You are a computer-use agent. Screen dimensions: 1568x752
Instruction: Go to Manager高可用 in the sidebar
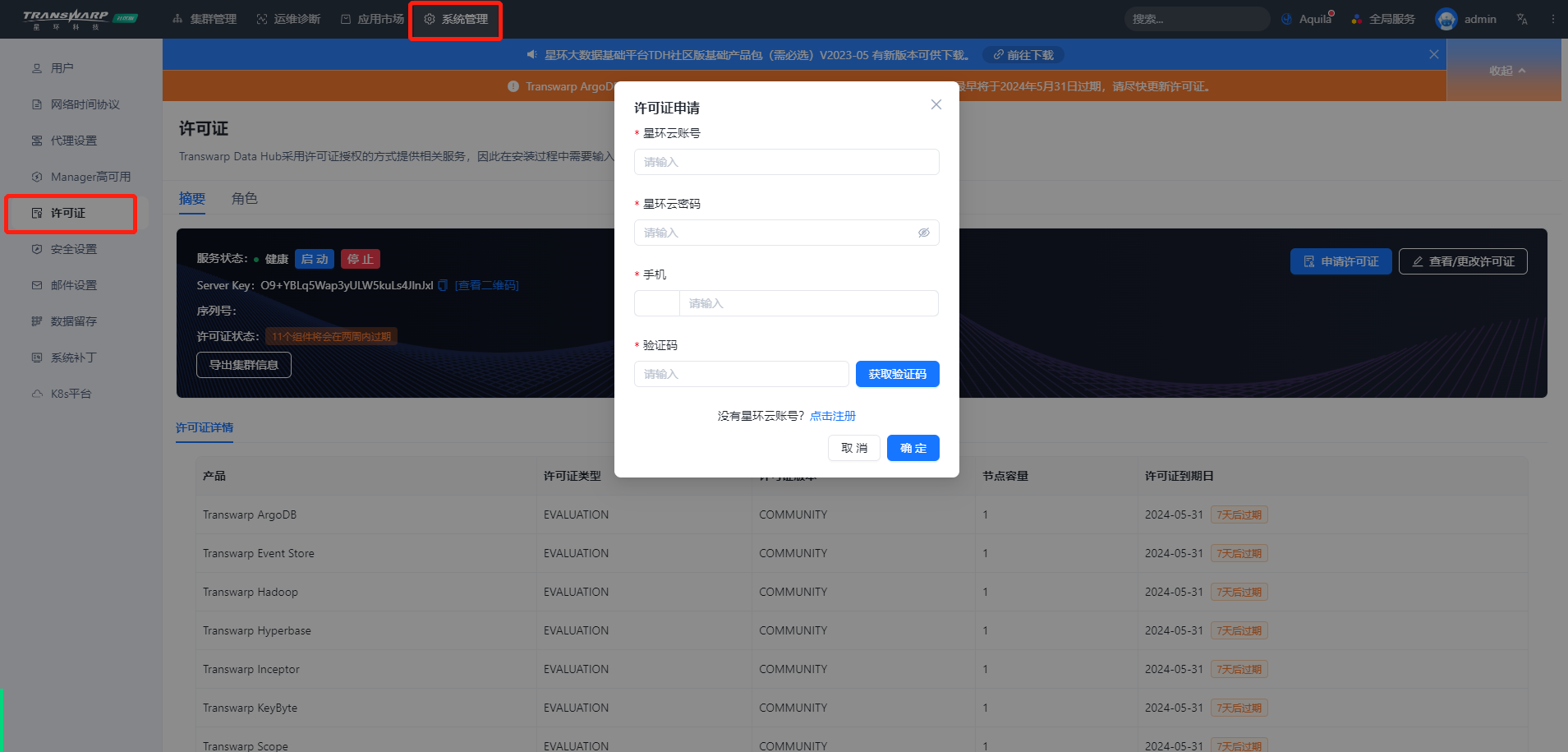point(81,177)
